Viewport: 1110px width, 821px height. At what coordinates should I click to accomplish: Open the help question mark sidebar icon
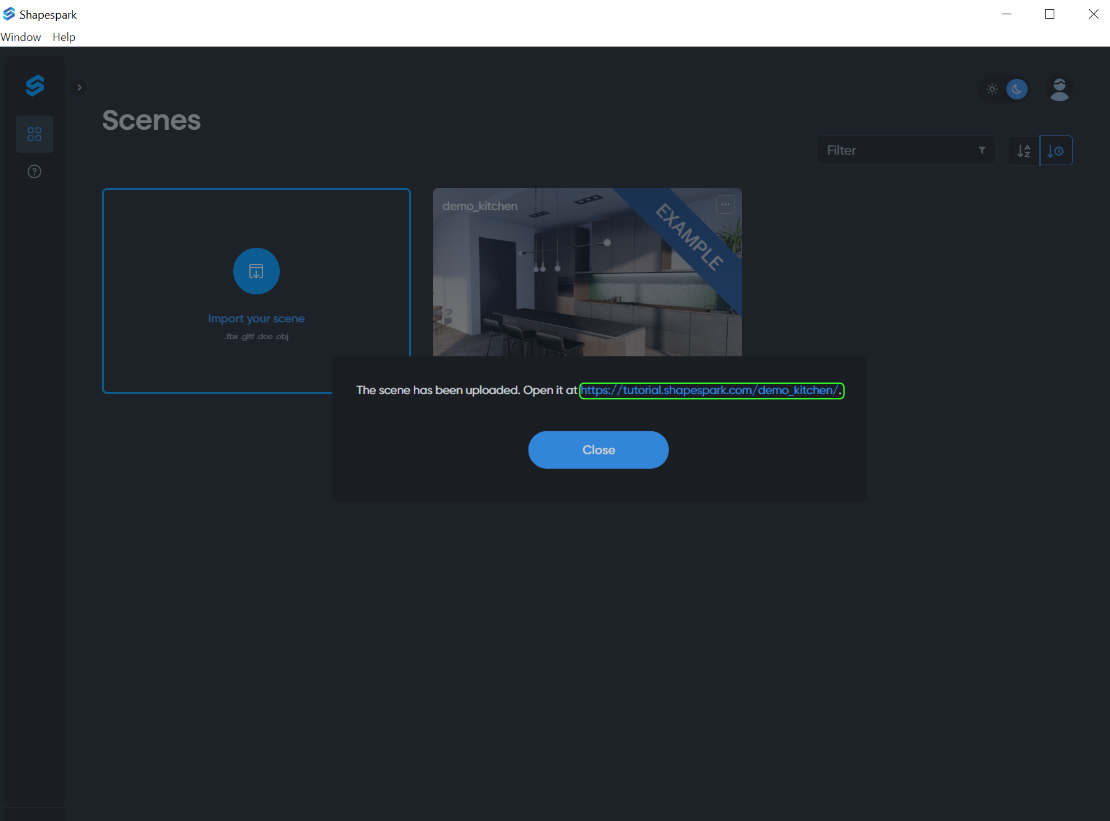pyautogui.click(x=34, y=171)
